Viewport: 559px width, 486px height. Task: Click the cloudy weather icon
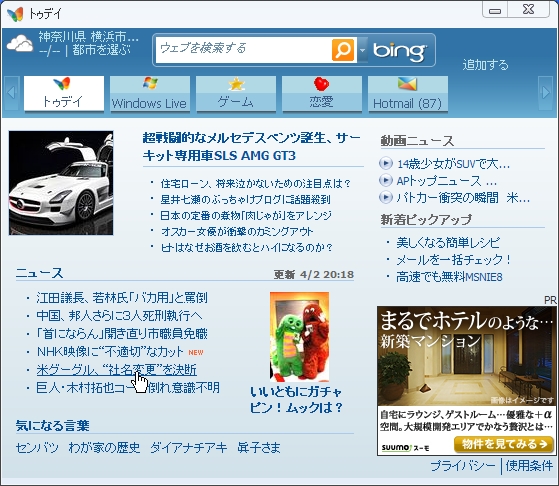coord(20,44)
